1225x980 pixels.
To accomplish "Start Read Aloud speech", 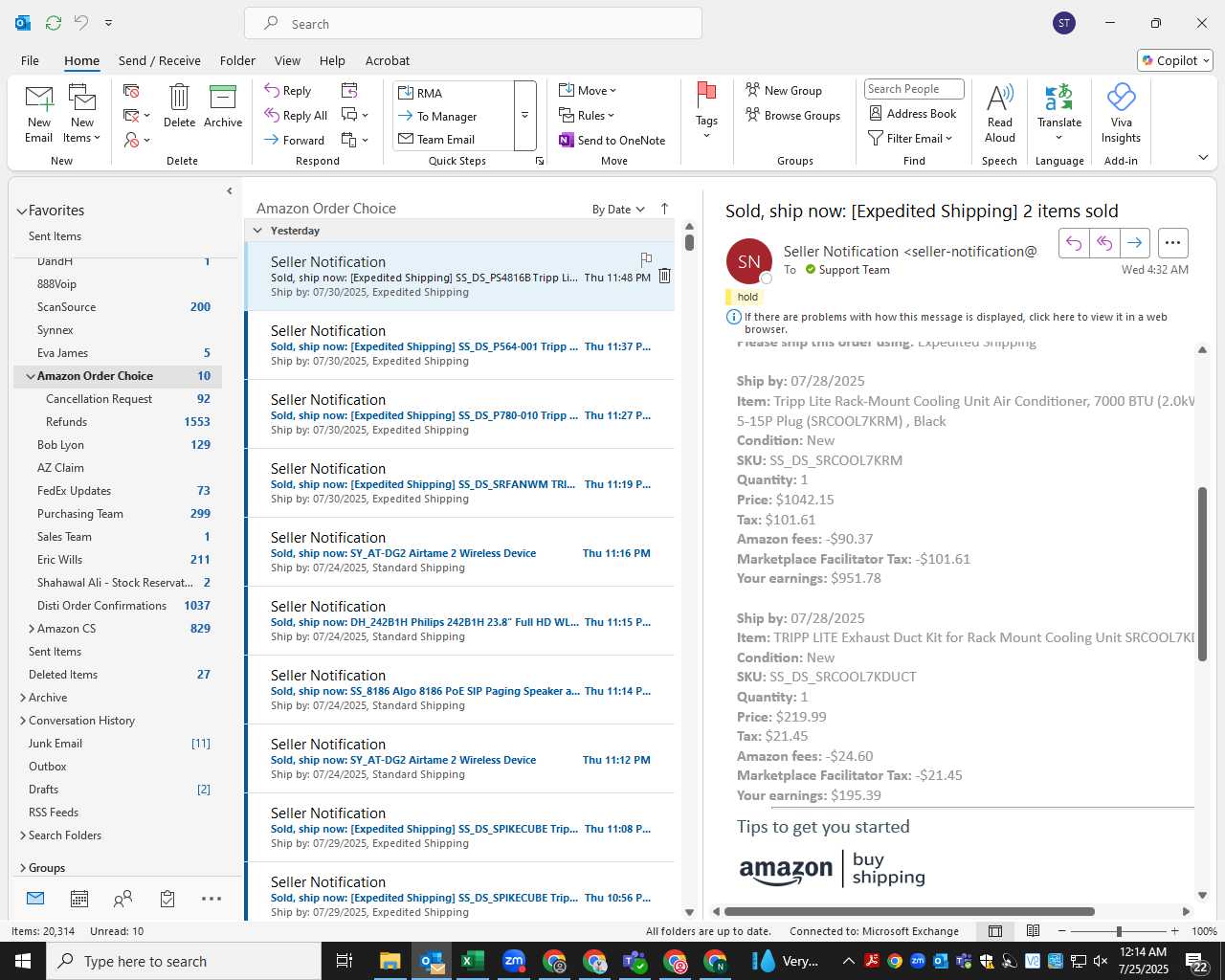I will [x=999, y=114].
